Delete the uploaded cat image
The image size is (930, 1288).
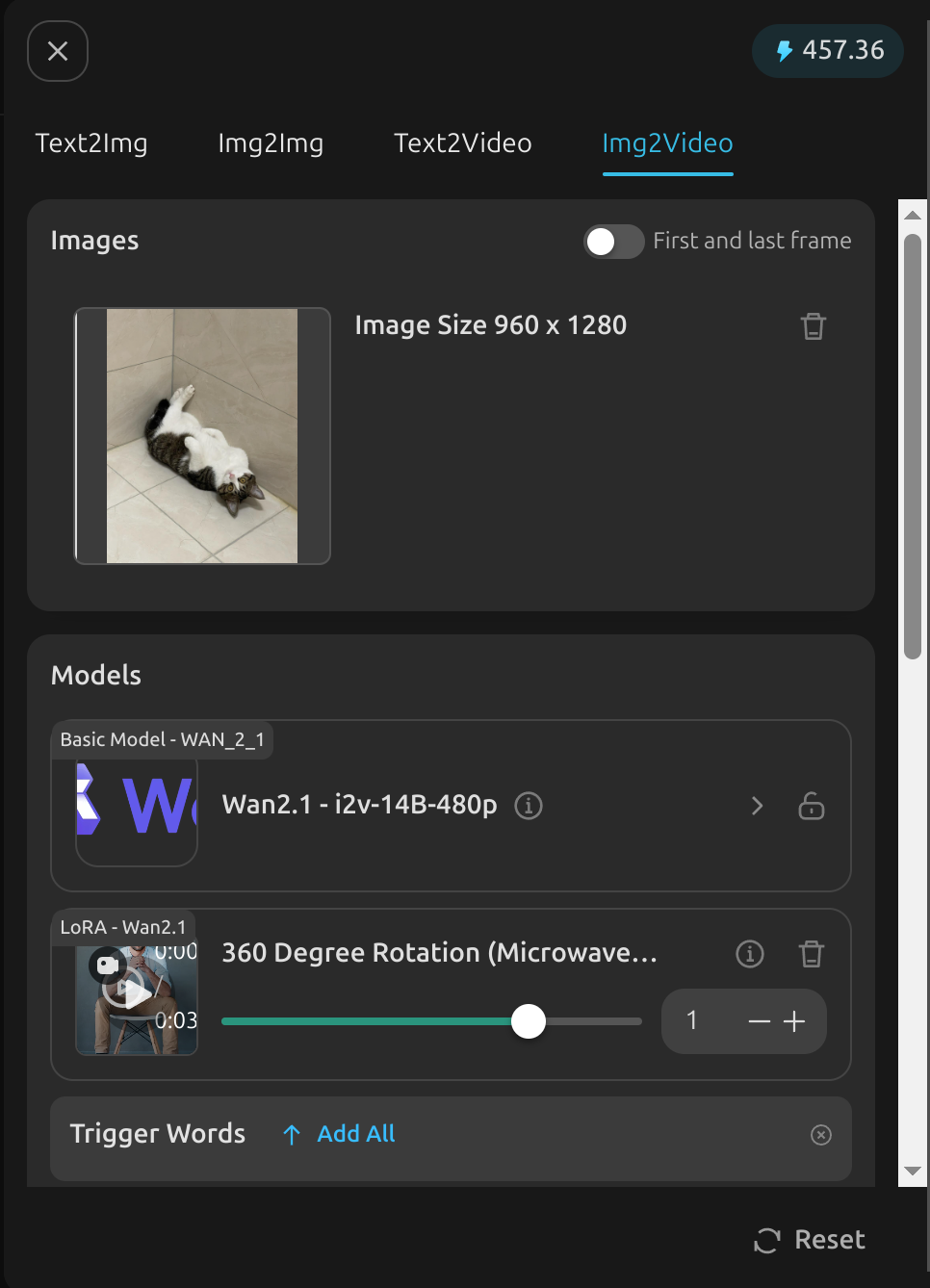pos(814,326)
